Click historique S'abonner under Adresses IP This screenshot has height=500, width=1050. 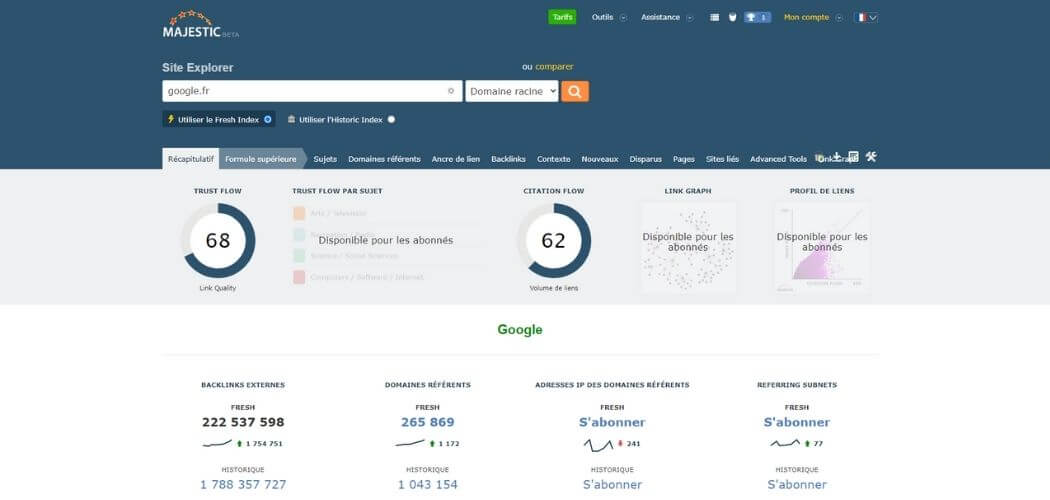612,485
